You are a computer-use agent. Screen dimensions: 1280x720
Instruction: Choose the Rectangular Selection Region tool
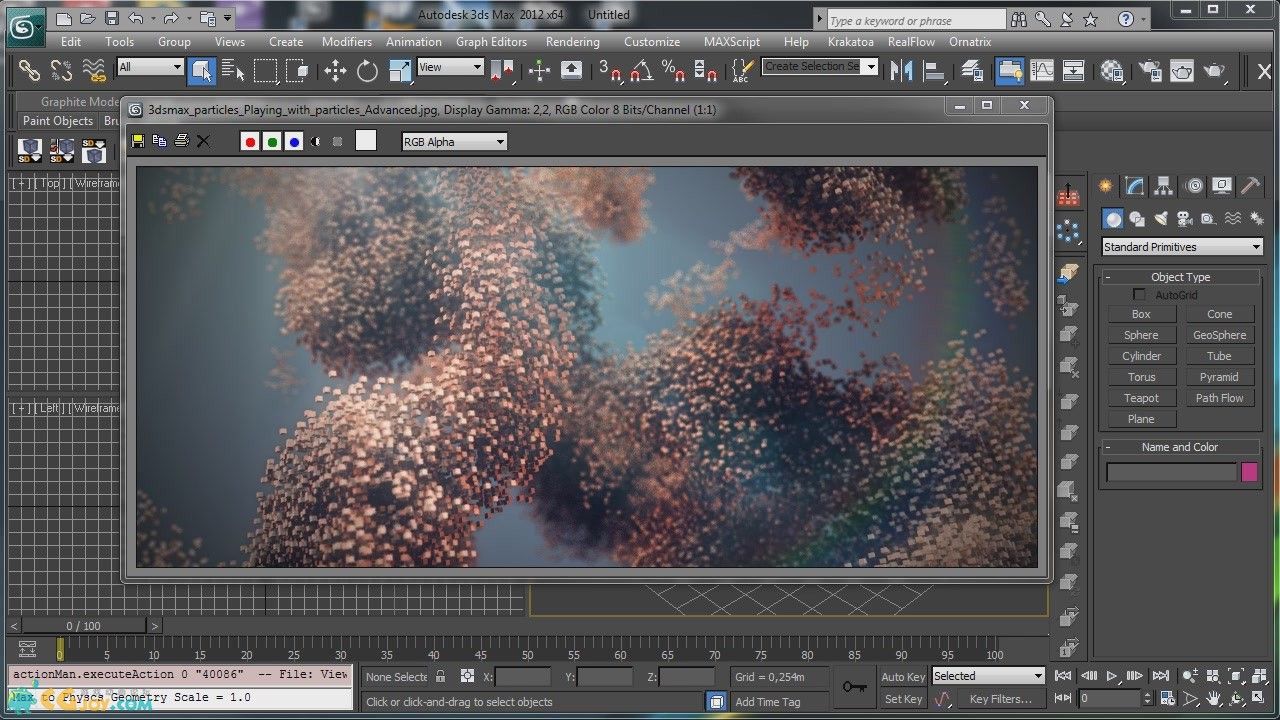click(265, 70)
